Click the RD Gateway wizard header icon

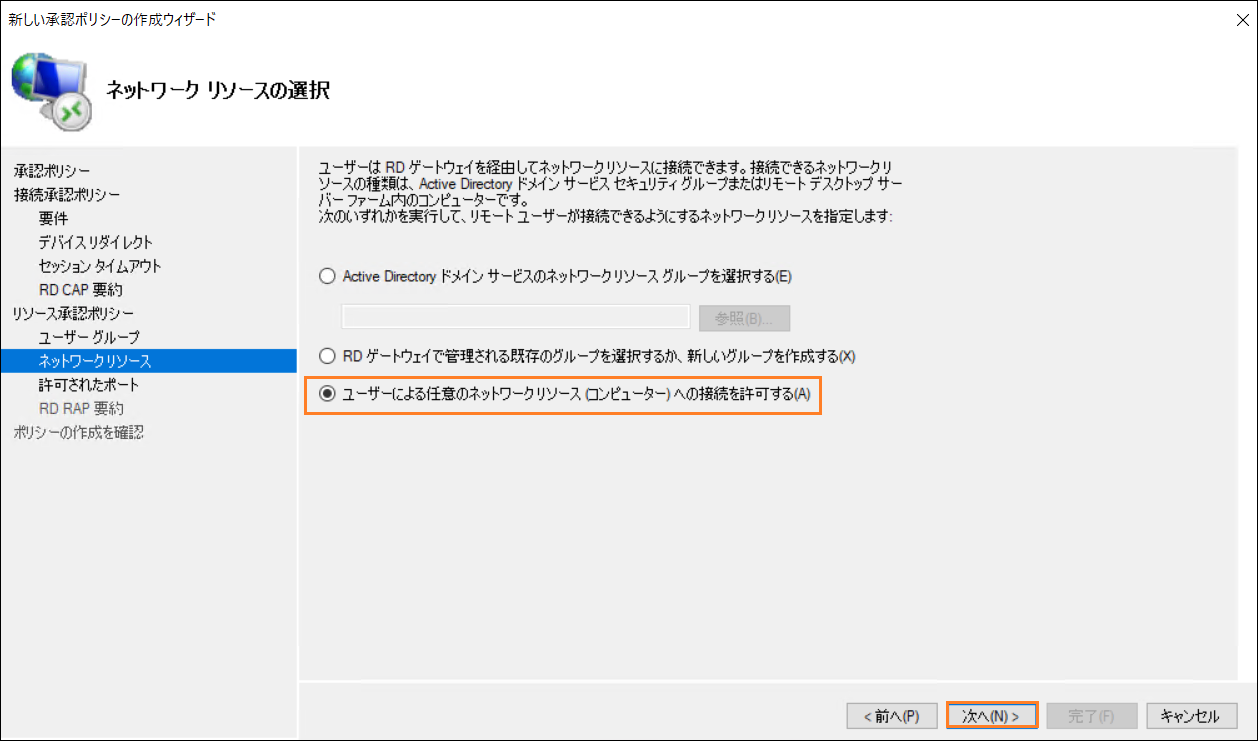click(x=50, y=90)
